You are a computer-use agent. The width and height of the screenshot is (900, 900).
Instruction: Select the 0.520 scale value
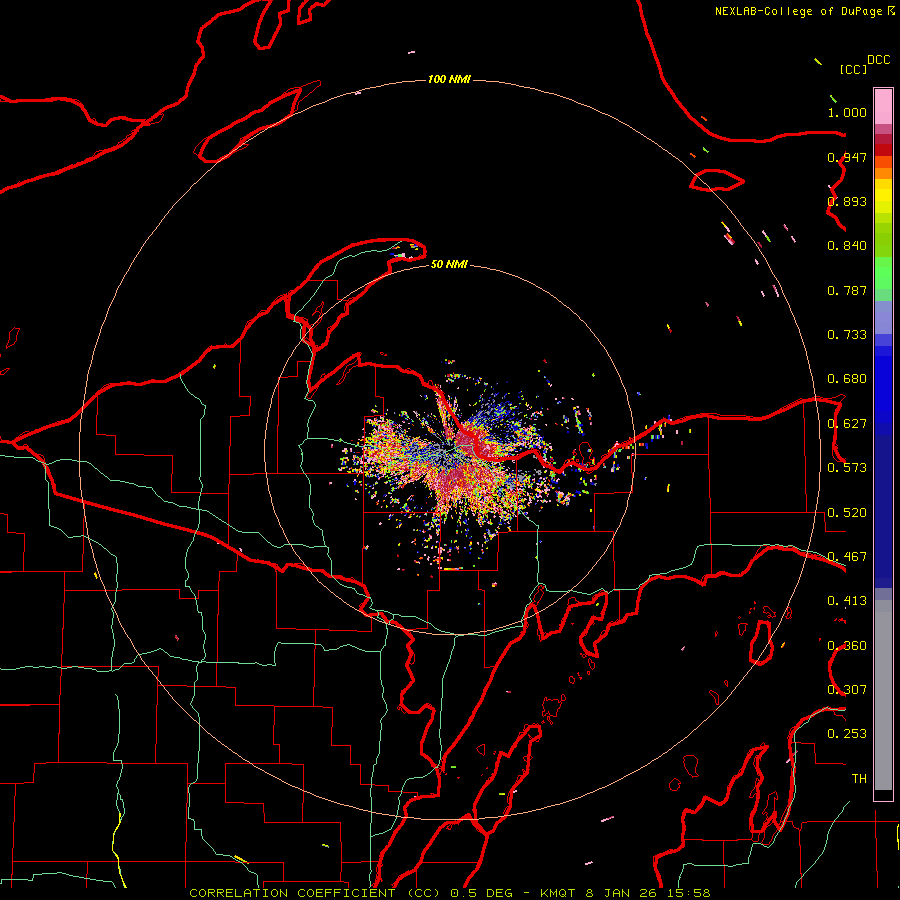(847, 512)
